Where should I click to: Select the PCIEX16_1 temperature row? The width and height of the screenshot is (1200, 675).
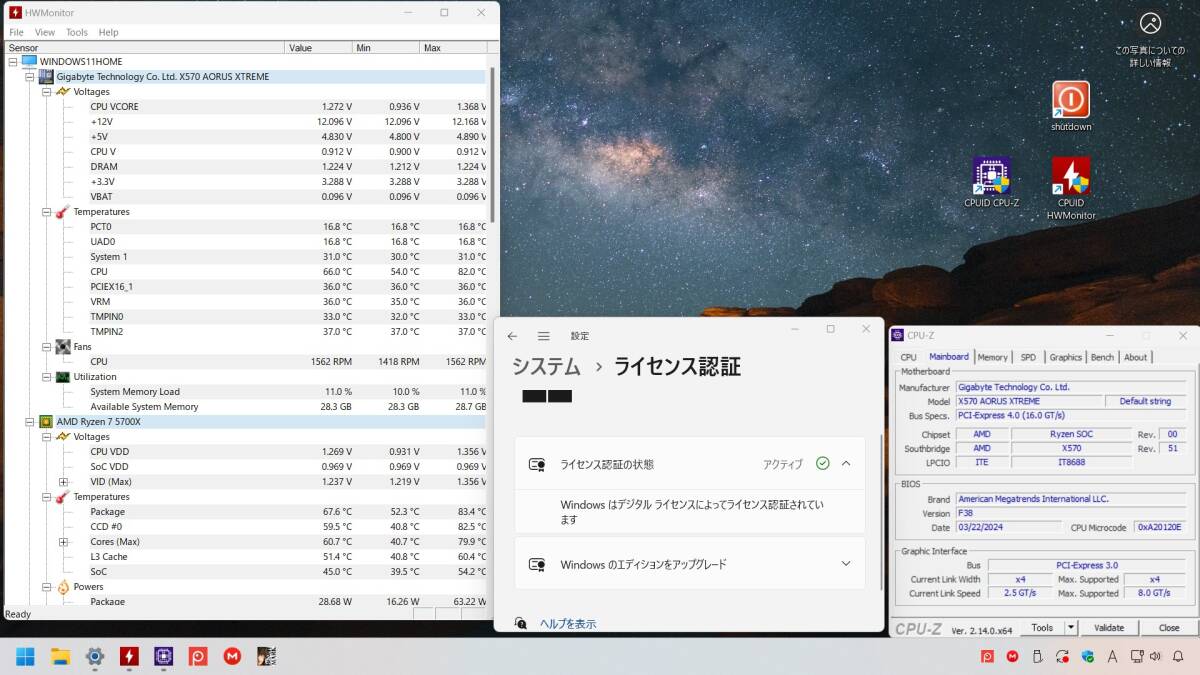(246, 286)
